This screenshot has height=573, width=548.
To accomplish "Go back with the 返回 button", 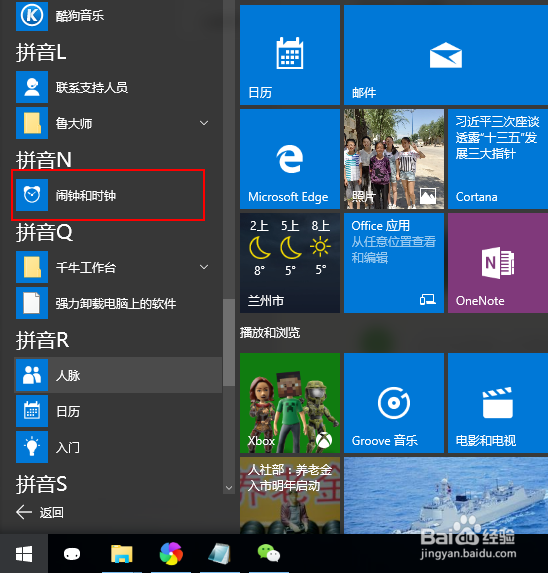I will pos(40,512).
